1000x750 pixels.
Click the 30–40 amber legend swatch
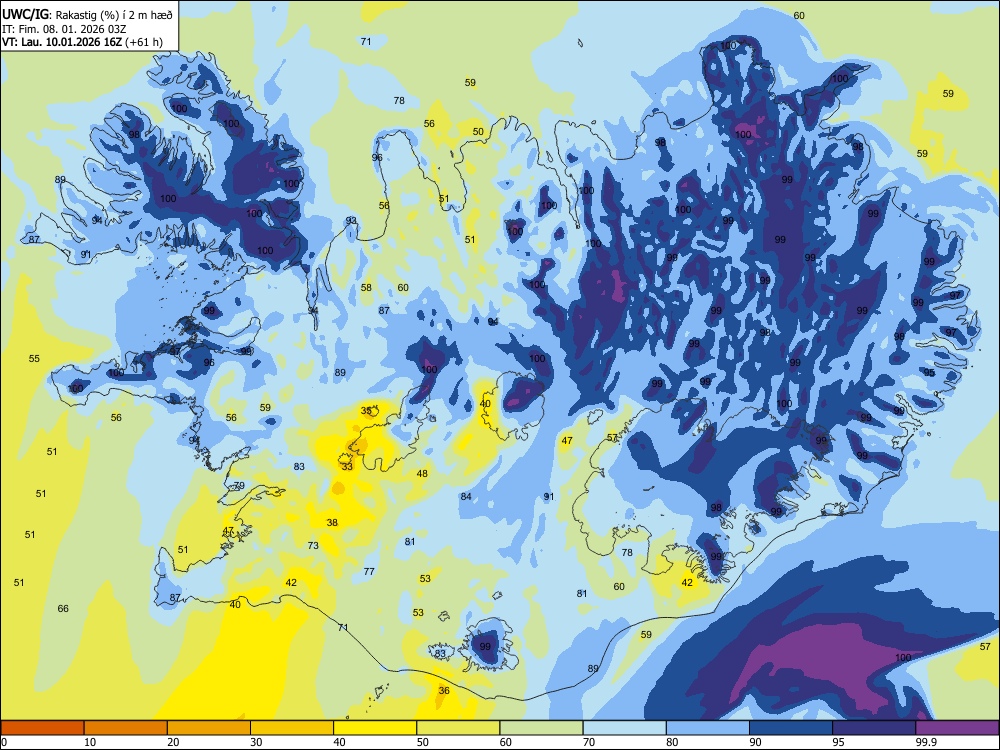click(292, 728)
